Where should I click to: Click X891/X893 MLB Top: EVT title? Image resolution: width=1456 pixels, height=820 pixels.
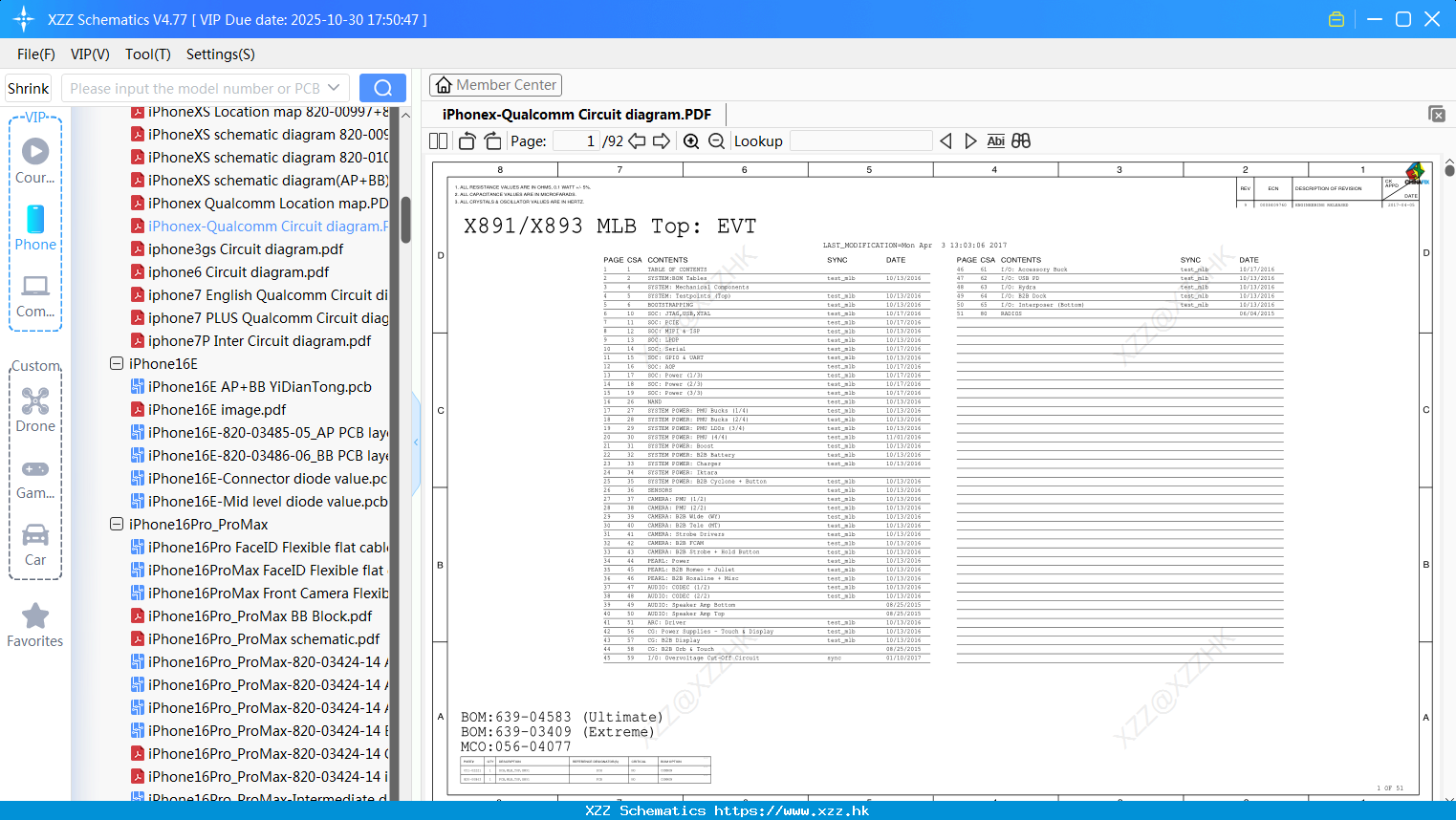pos(610,227)
